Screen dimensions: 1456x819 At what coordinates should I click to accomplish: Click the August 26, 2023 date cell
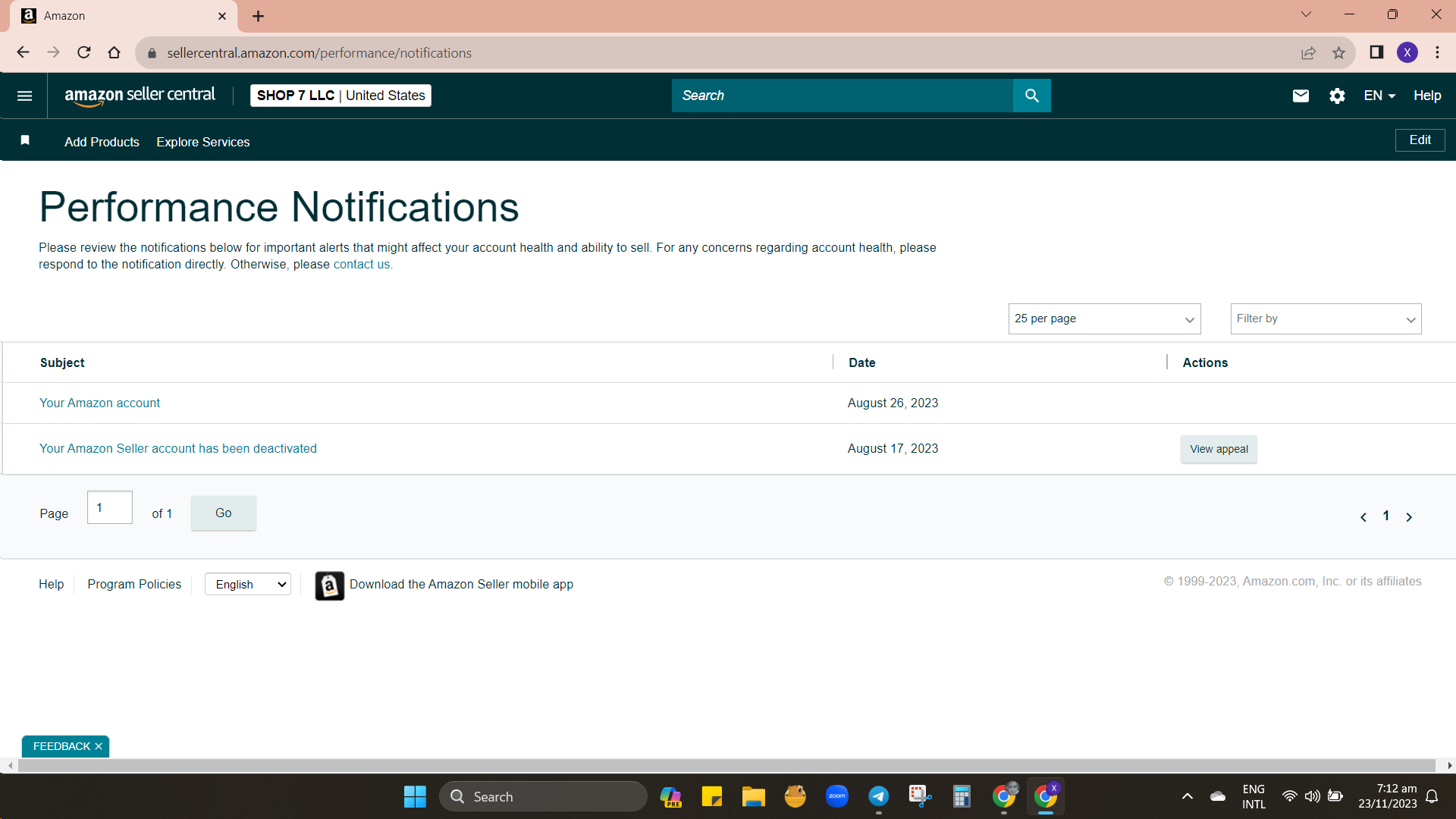coord(893,403)
